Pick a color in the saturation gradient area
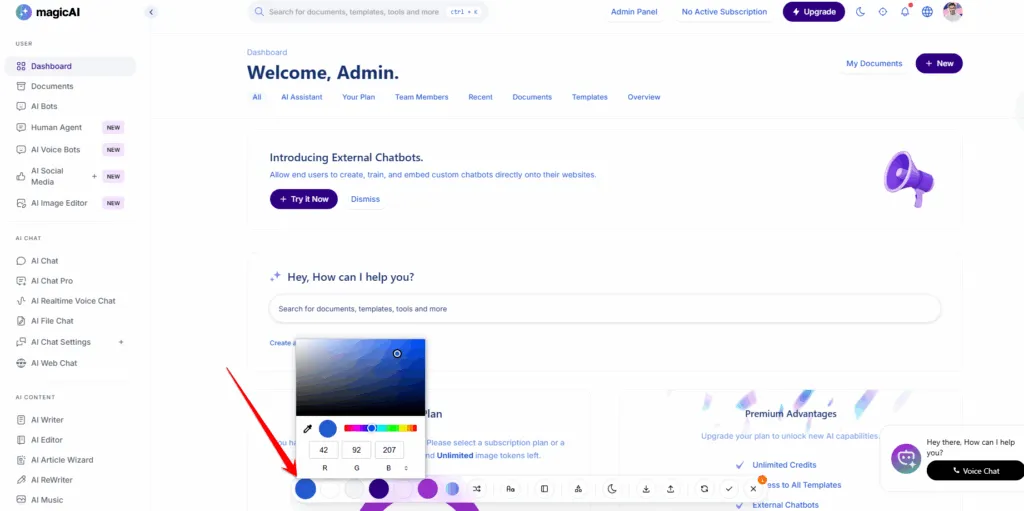This screenshot has width=1024, height=511. pyautogui.click(x=360, y=377)
